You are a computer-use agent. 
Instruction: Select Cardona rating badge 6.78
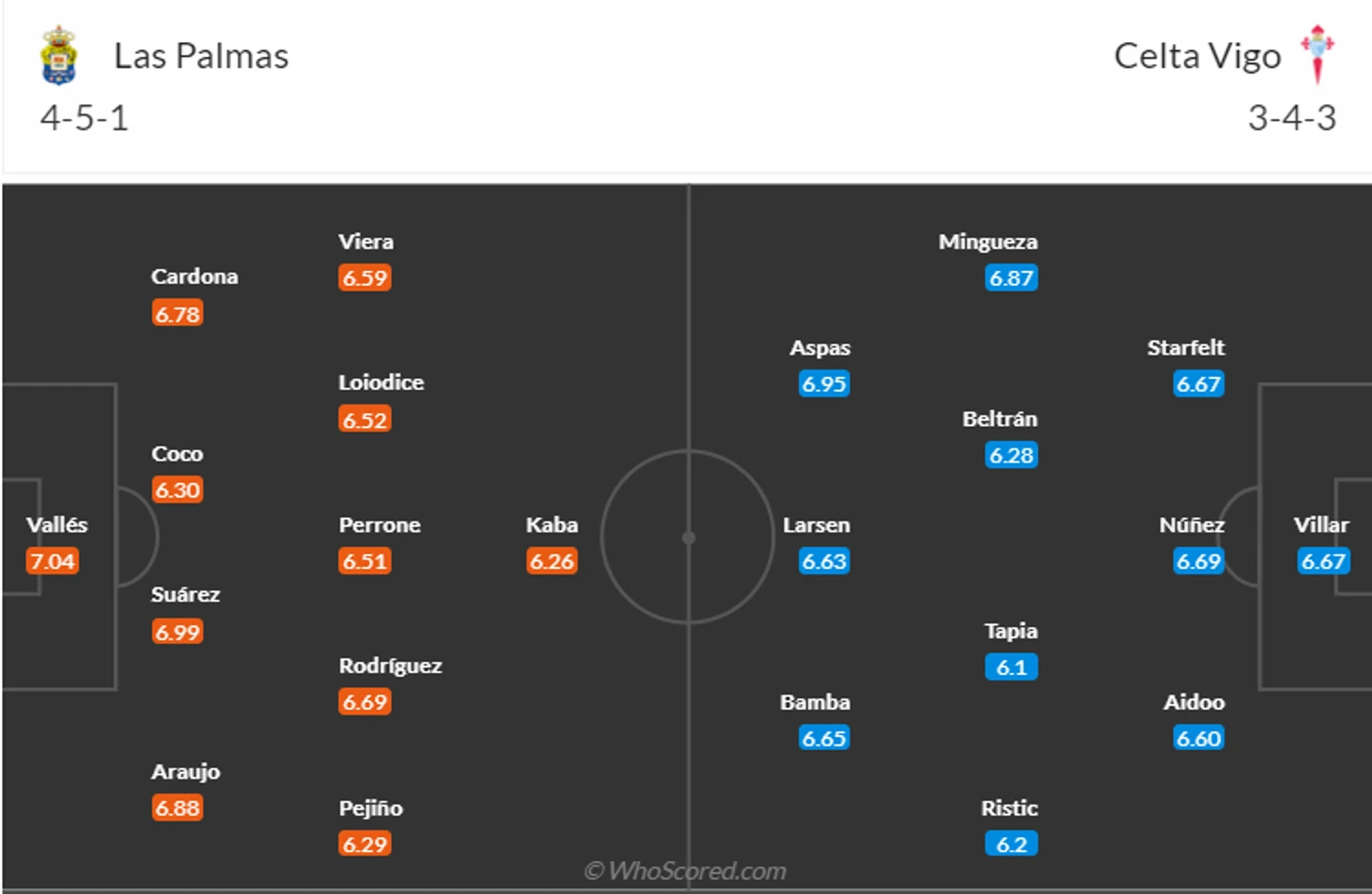178,314
